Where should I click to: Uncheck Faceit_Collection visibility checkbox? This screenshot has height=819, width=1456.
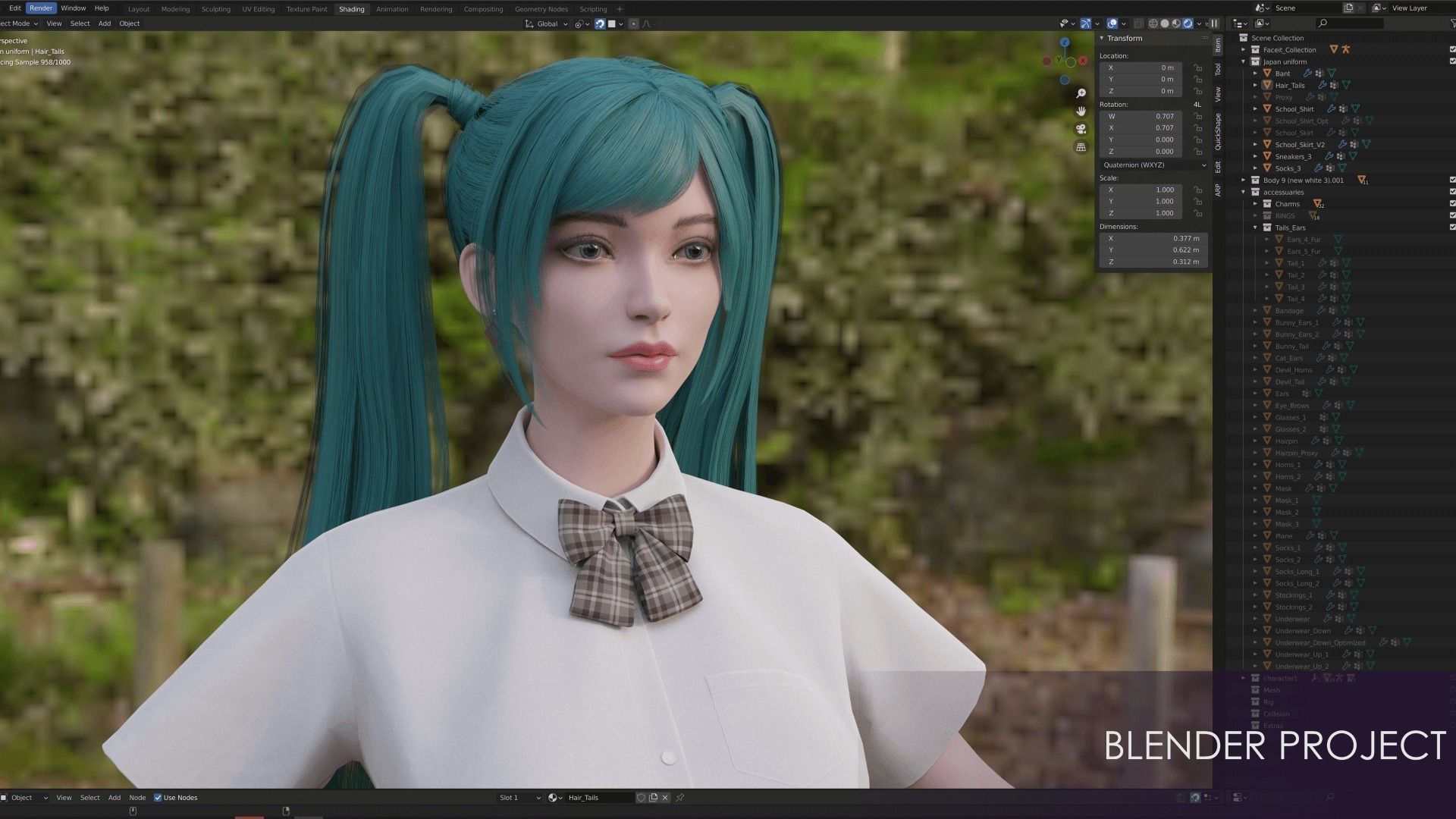coord(1452,50)
